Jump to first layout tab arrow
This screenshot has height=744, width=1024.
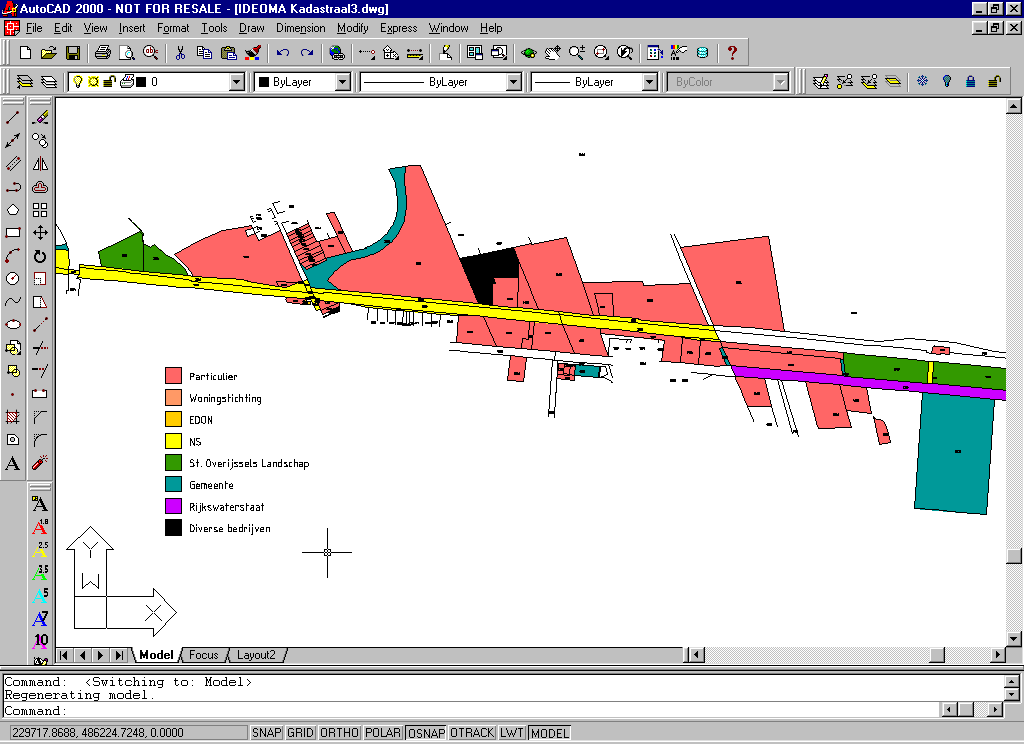pyautogui.click(x=64, y=655)
